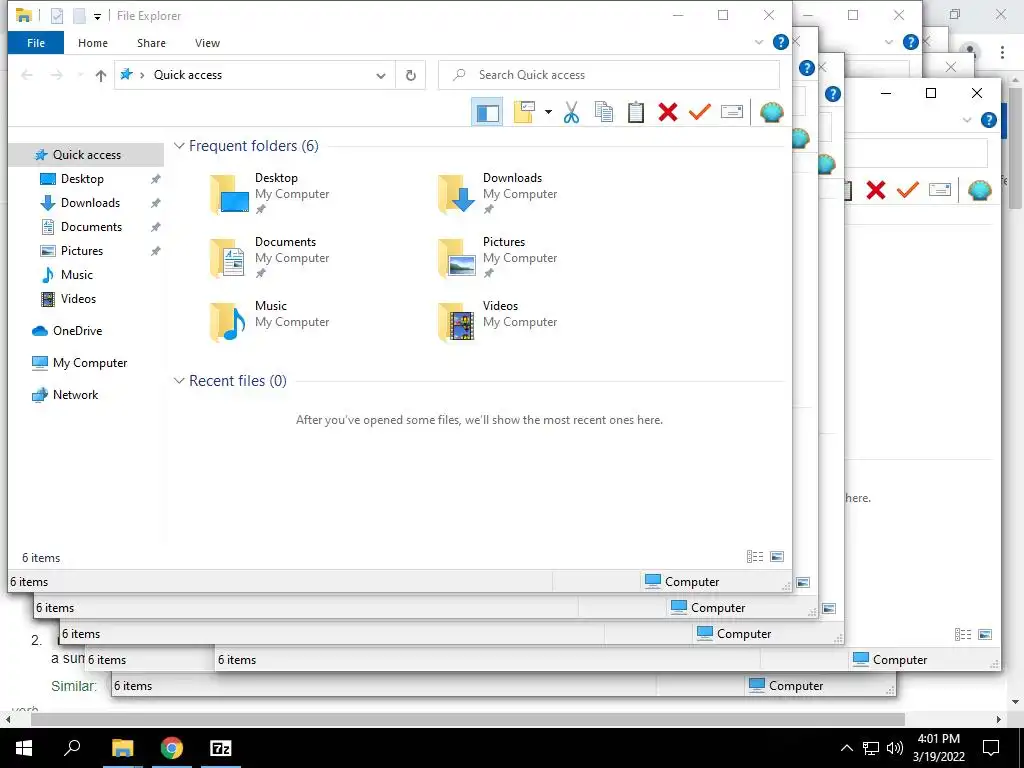
Task: Open the Recent locations dropdown
Action: pyautogui.click(x=80, y=75)
